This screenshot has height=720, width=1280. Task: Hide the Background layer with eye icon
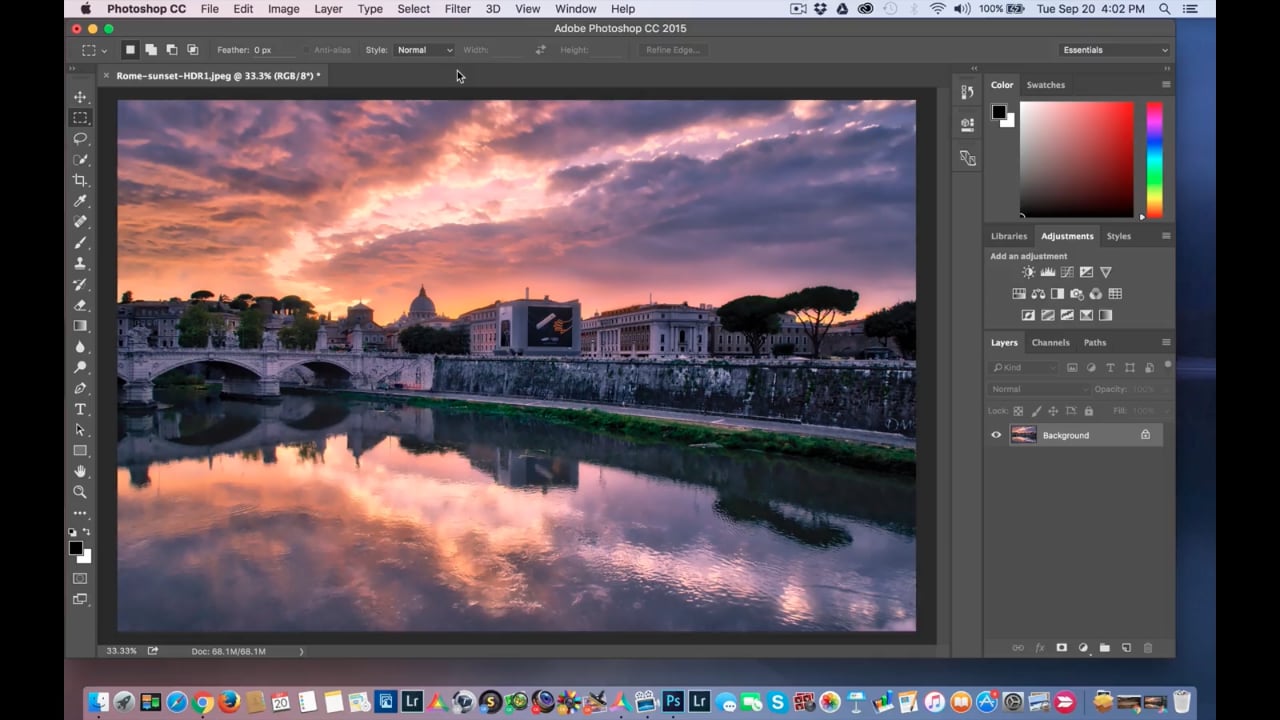[x=996, y=435]
